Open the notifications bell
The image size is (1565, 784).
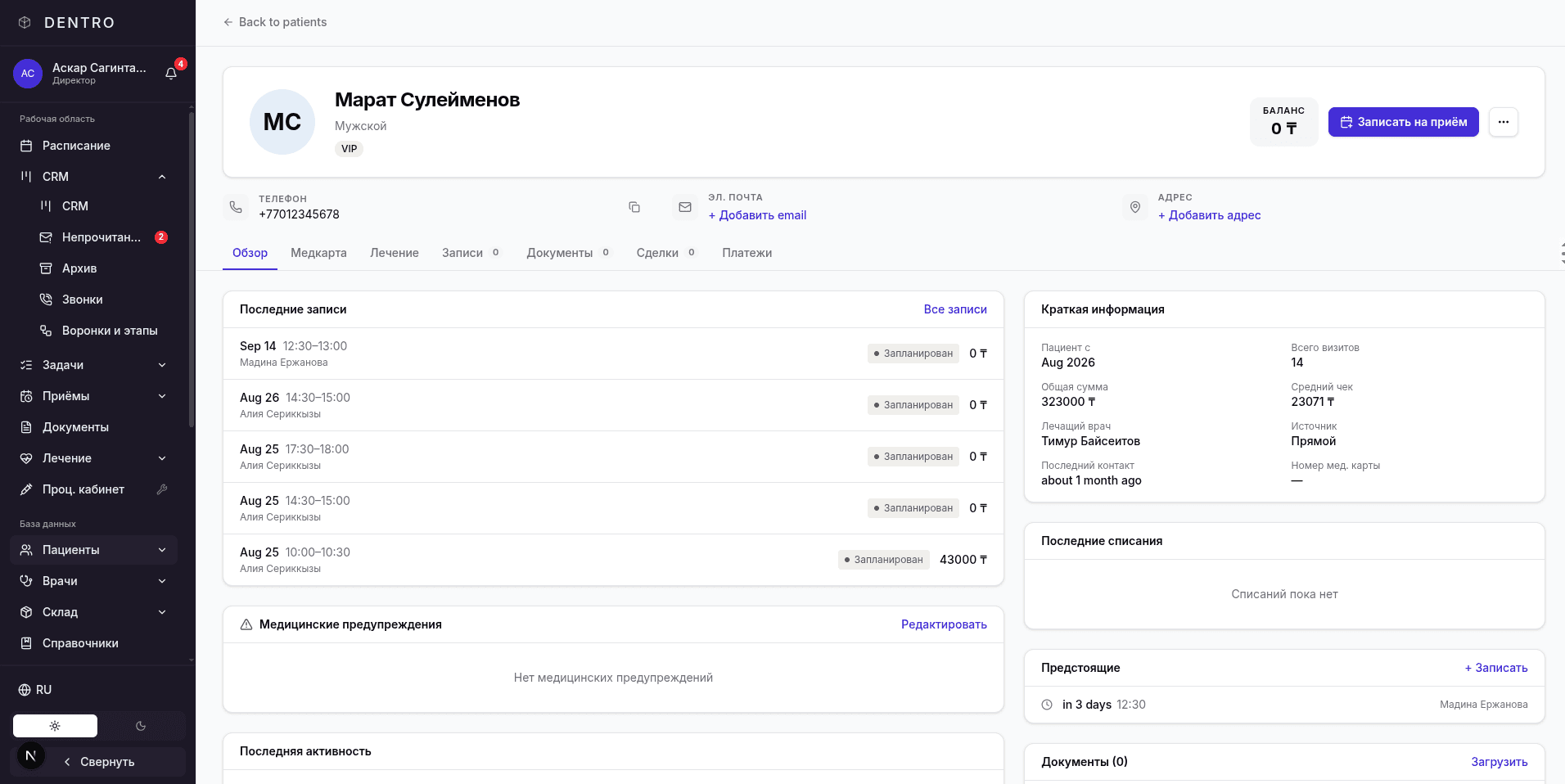point(171,74)
